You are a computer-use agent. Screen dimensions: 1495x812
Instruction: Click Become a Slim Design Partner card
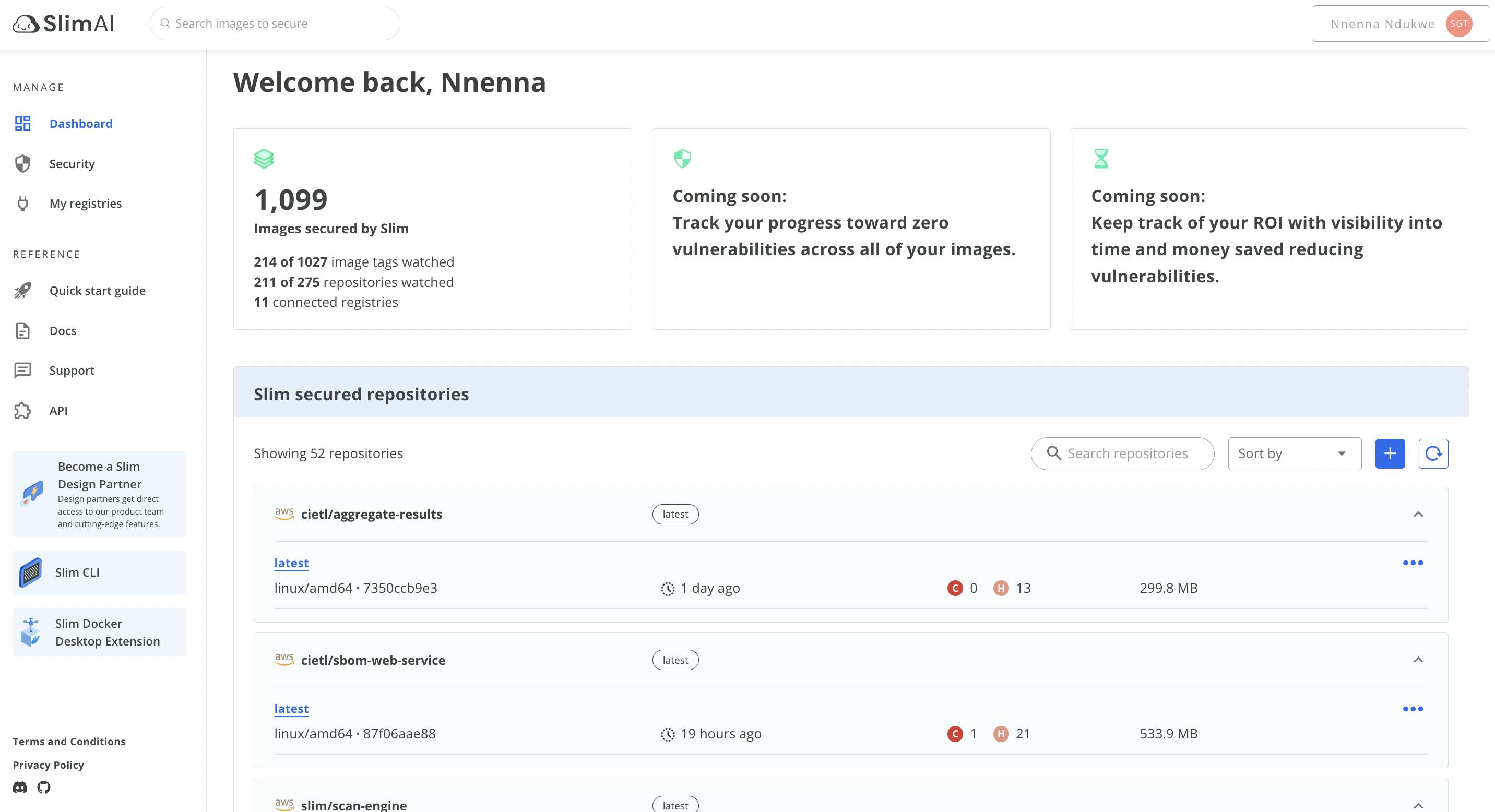coord(99,494)
